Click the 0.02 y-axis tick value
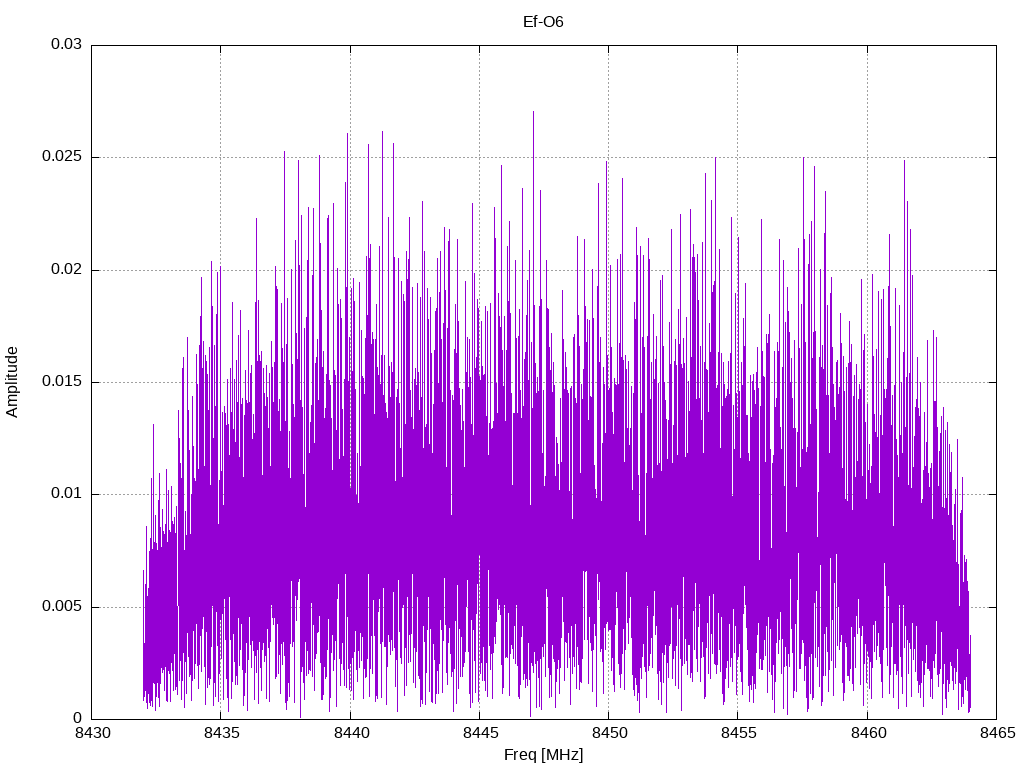 (x=67, y=270)
